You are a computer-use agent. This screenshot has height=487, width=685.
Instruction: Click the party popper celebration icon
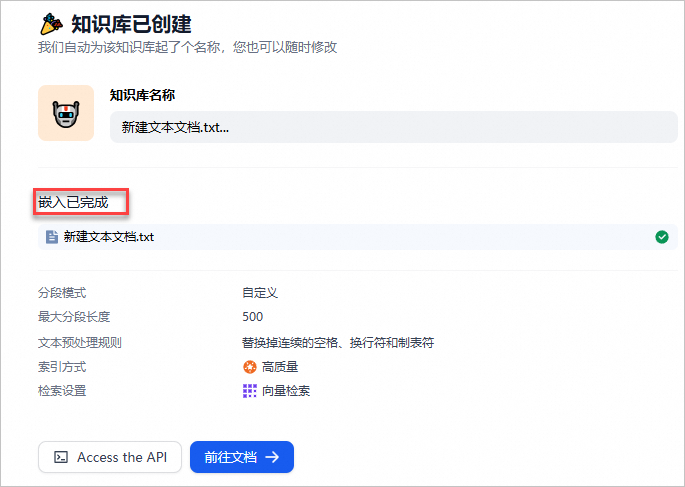point(50,23)
